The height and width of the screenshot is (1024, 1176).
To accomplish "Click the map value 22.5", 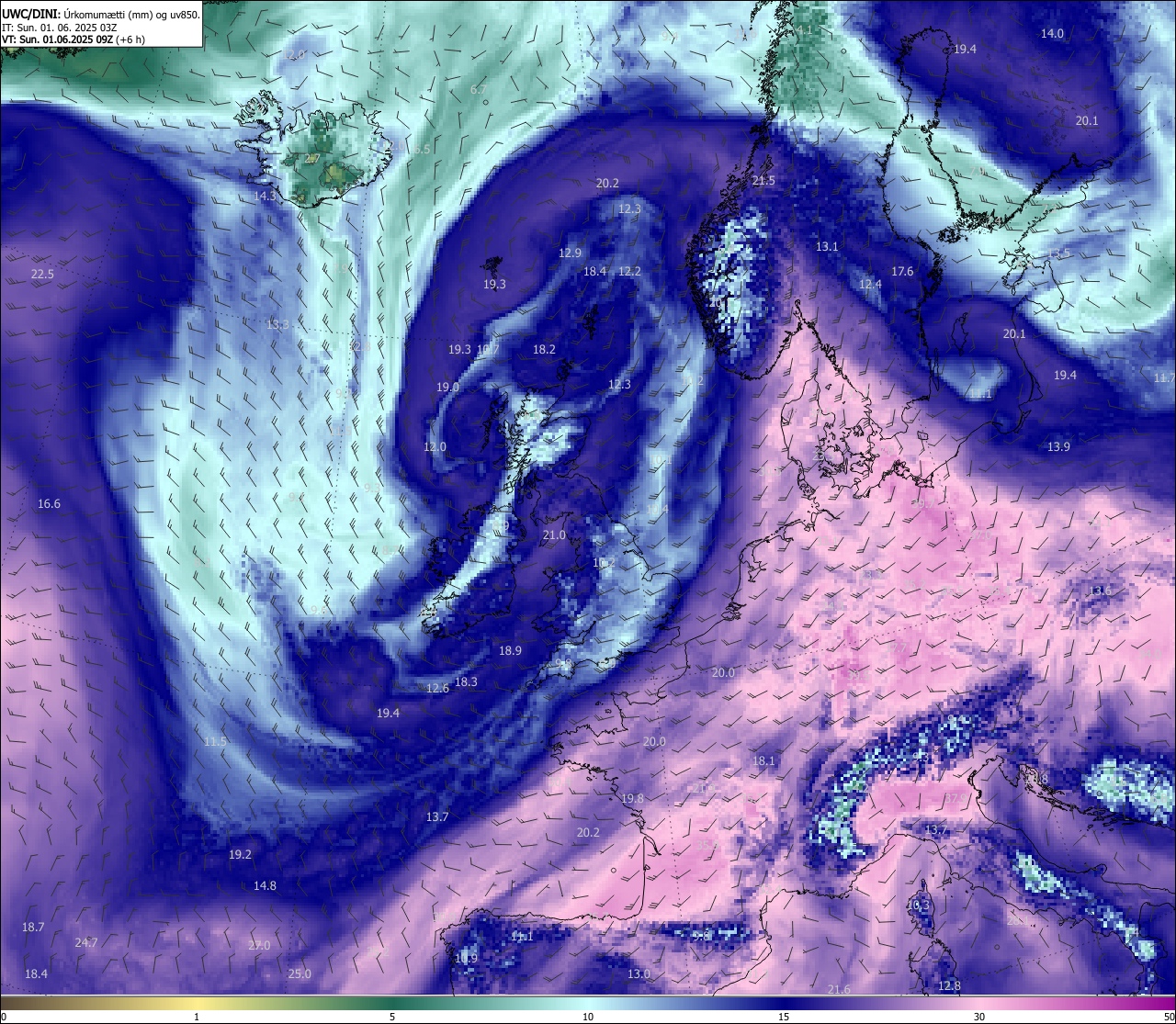I will coord(42,275).
